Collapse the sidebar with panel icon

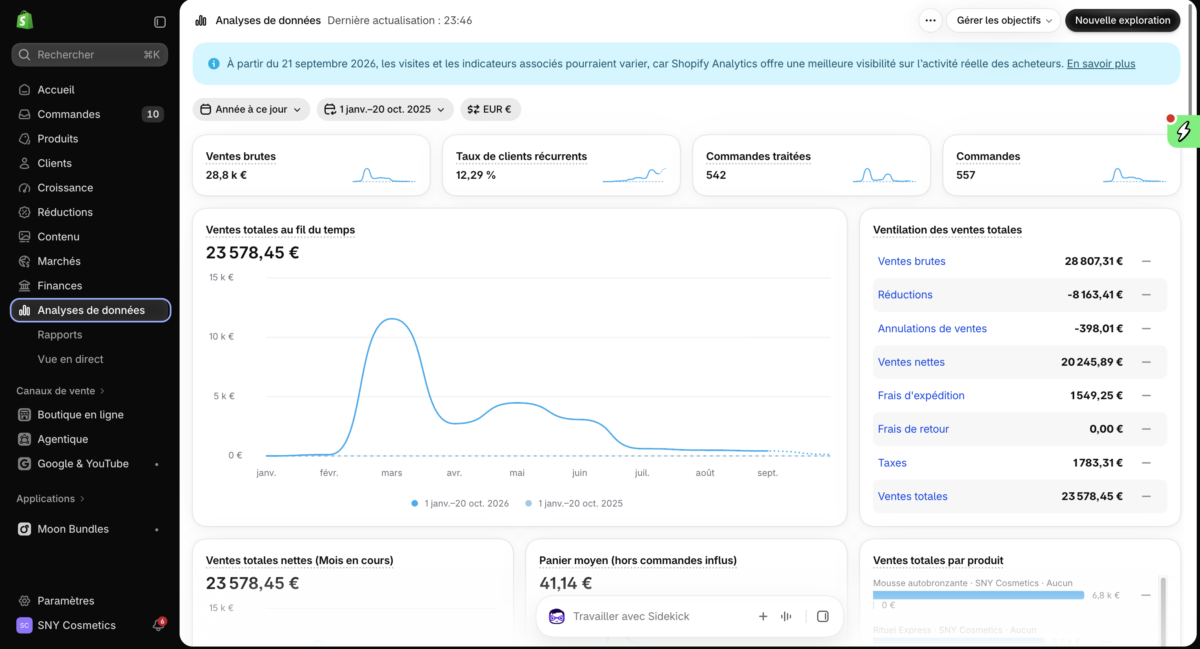[160, 22]
